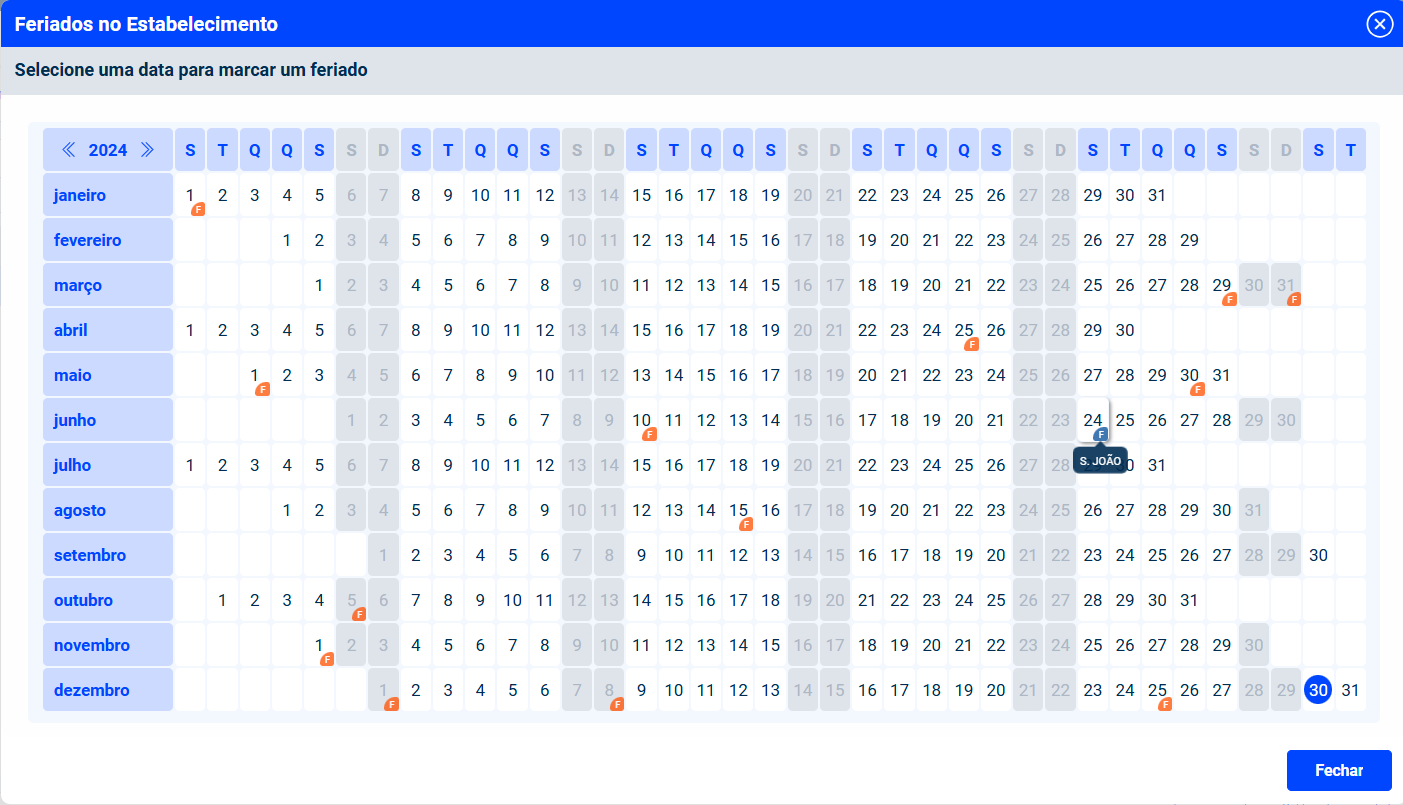Pick day 31 in the outubro row
Image resolution: width=1403 pixels, height=805 pixels.
pos(1189,600)
